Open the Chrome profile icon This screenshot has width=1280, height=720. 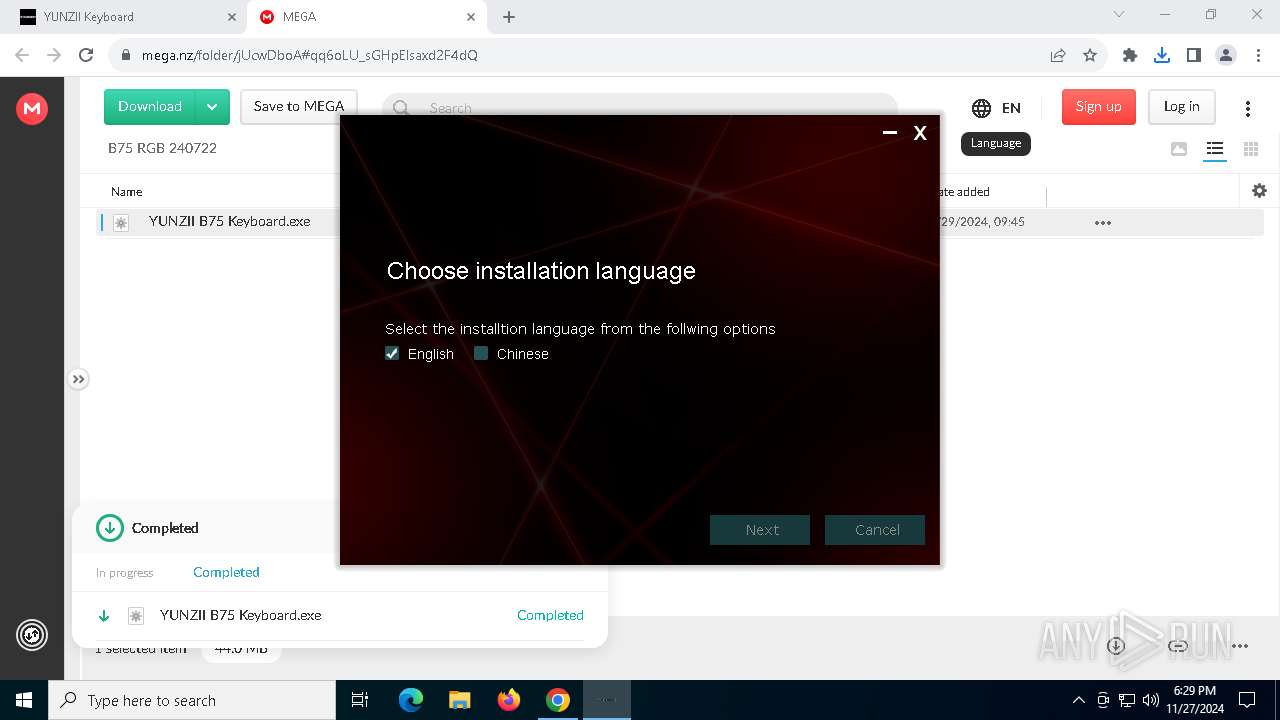(x=1226, y=55)
